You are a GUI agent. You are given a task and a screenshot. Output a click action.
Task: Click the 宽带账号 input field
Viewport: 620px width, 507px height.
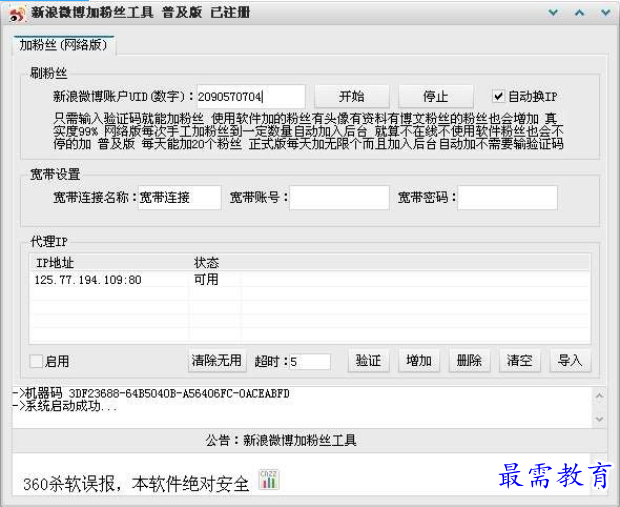339,197
